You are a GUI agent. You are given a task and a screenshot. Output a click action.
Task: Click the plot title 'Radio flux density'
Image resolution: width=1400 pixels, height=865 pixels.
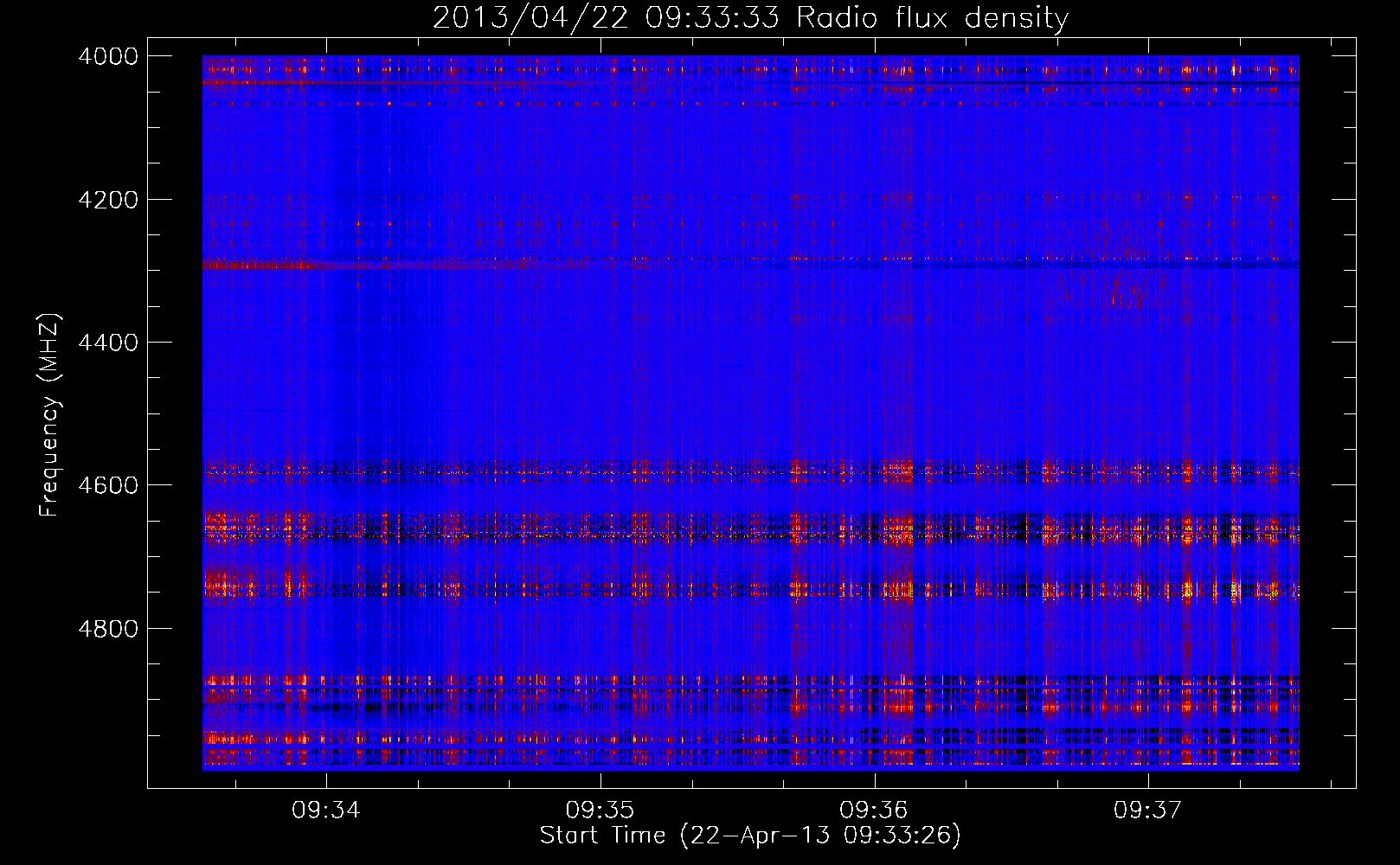coord(932,18)
